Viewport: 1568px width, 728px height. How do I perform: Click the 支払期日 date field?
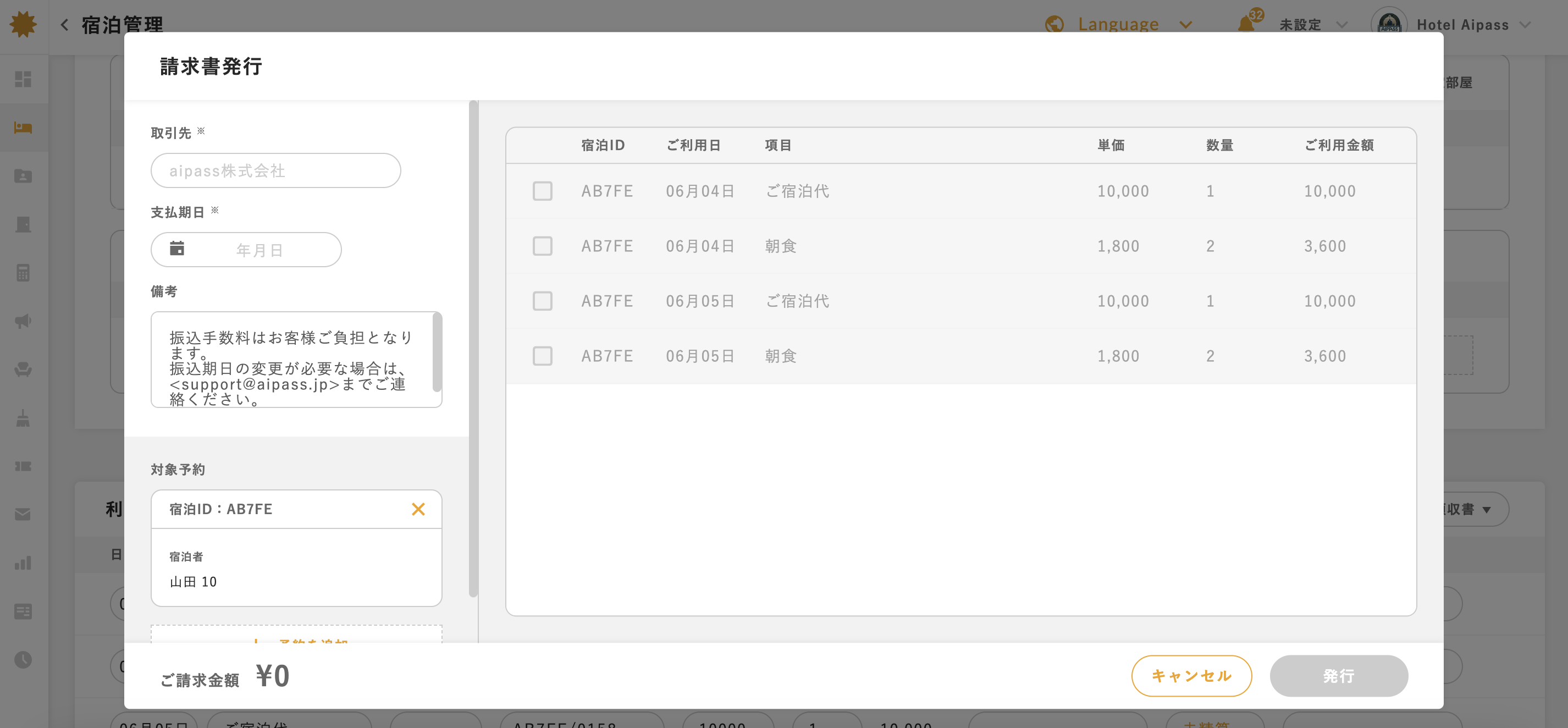(x=246, y=250)
